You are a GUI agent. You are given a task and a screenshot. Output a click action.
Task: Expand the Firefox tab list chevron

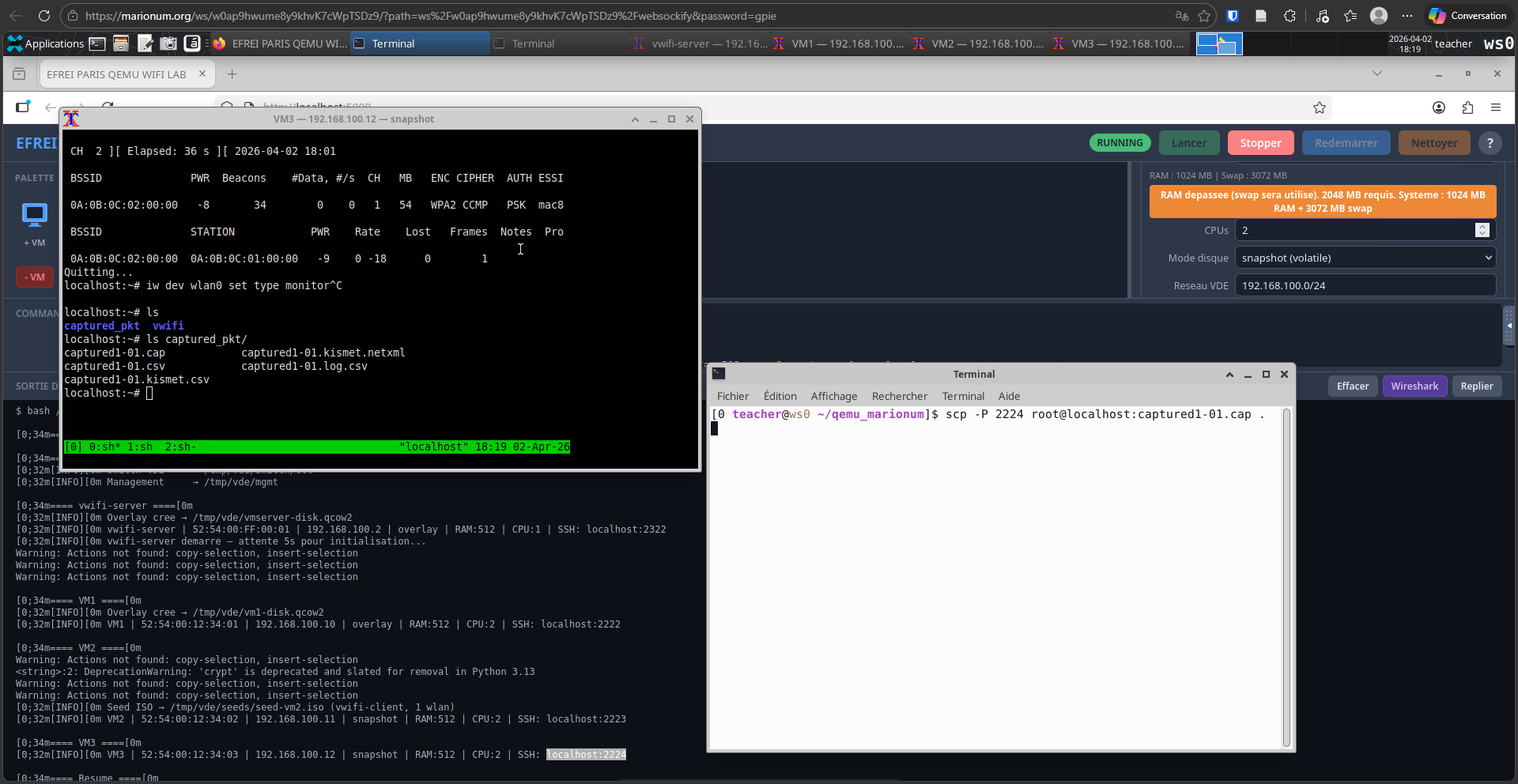point(1376,73)
